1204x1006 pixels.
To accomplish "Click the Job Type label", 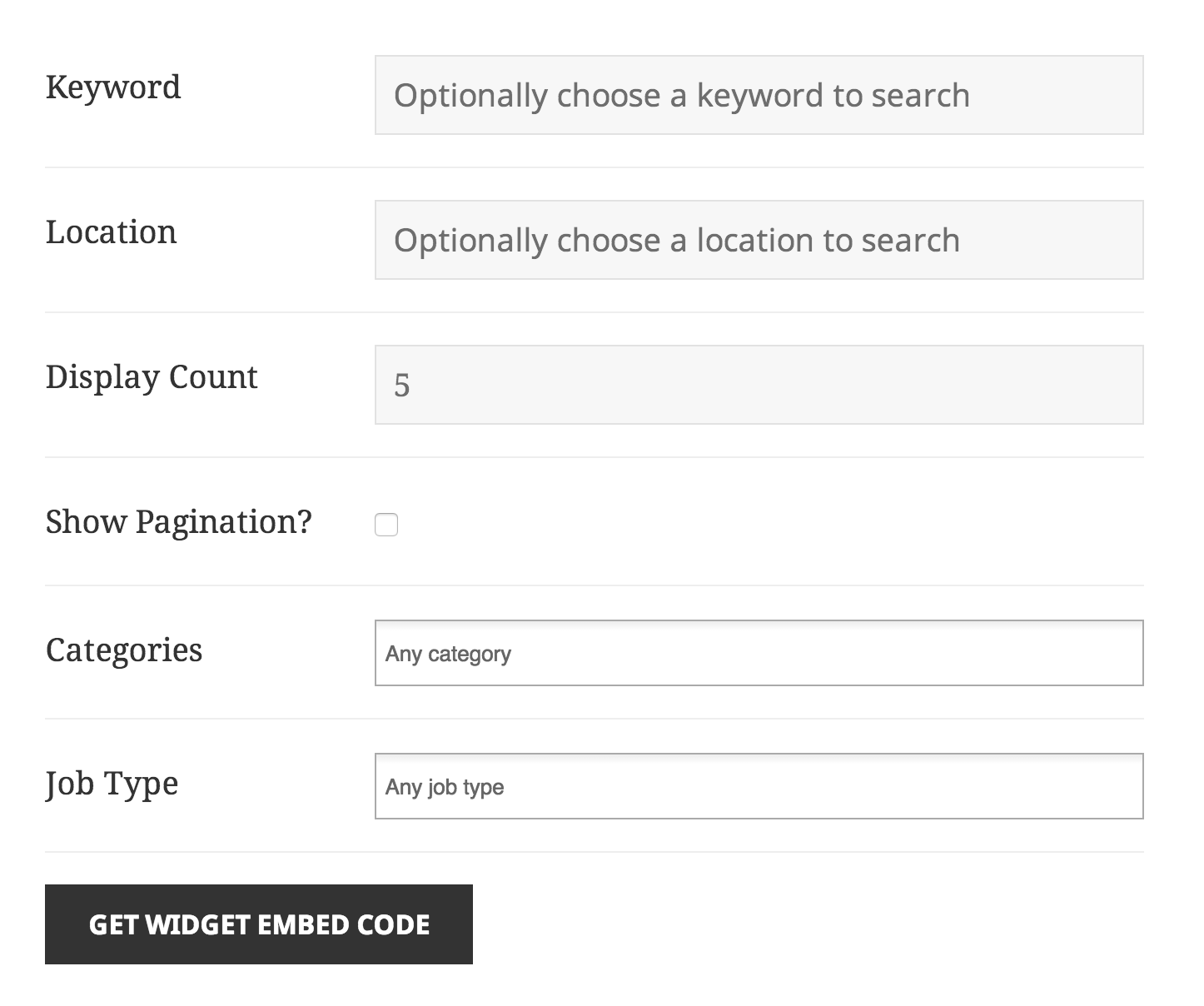I will pos(111,784).
